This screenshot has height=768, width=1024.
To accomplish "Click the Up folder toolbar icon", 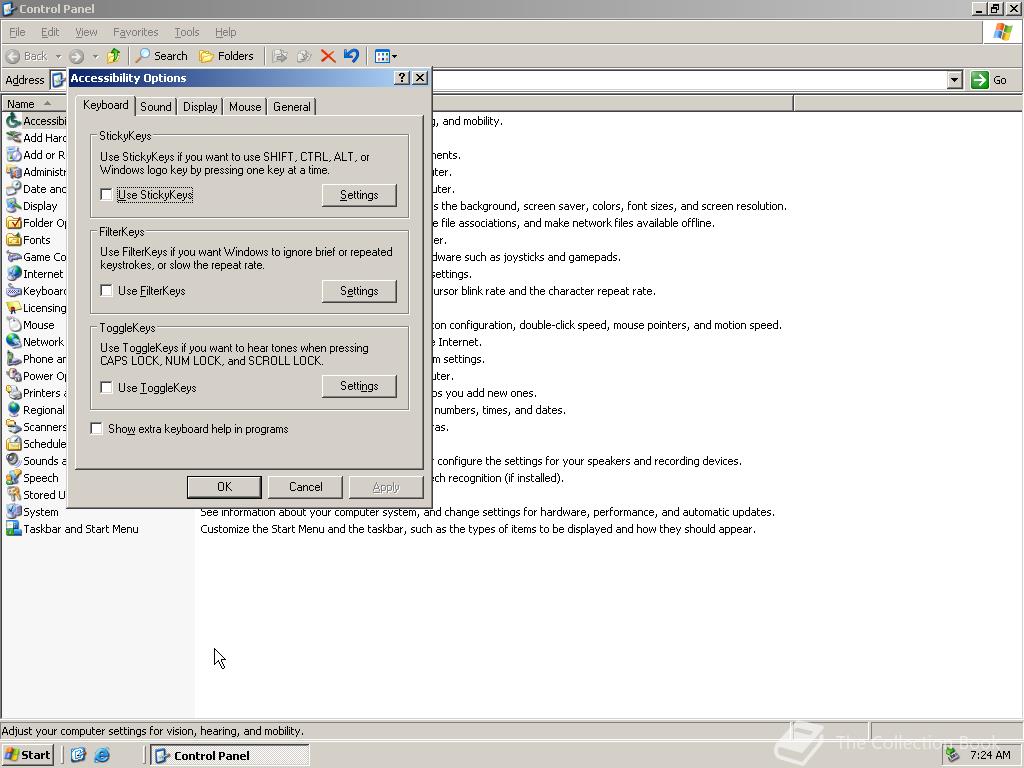I will point(114,56).
